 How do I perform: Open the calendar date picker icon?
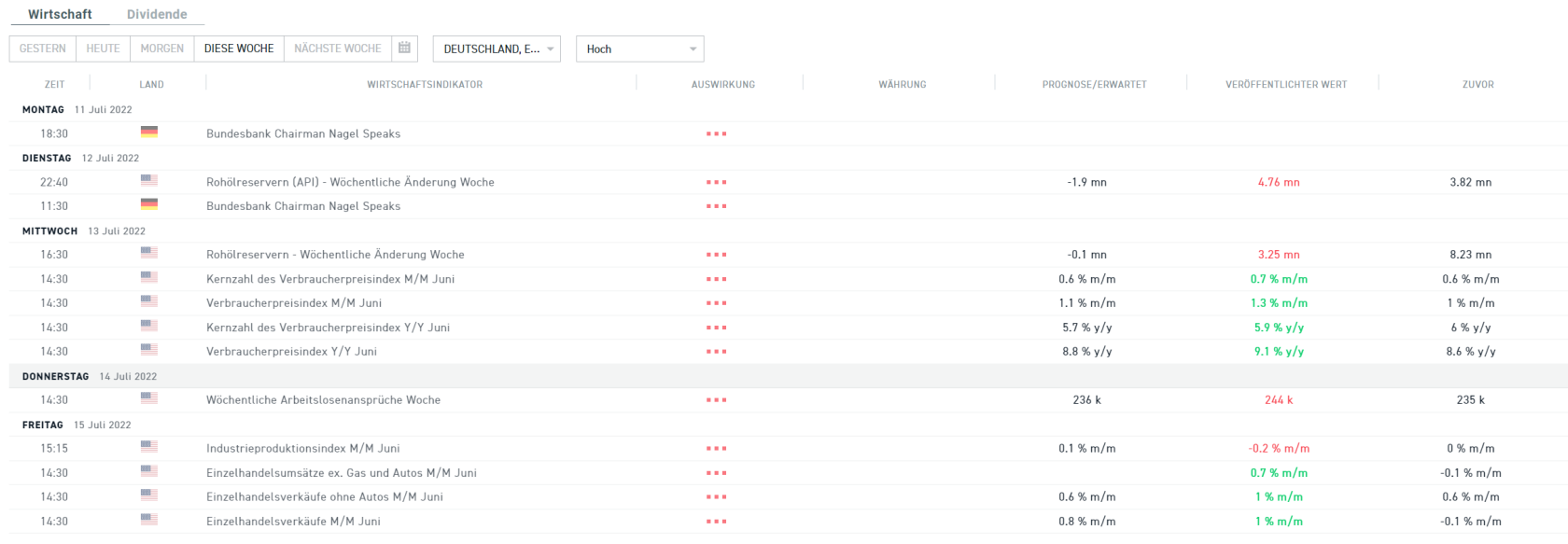click(x=404, y=48)
